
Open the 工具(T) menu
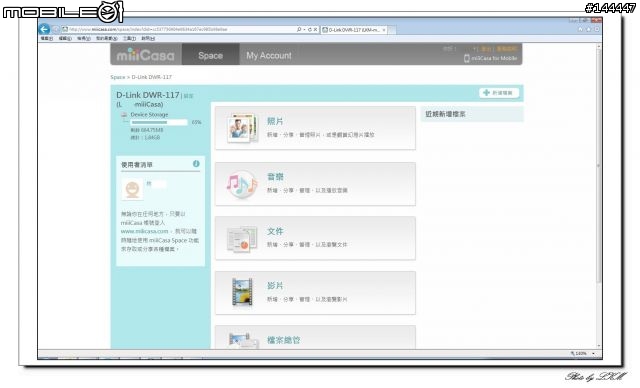point(129,38)
